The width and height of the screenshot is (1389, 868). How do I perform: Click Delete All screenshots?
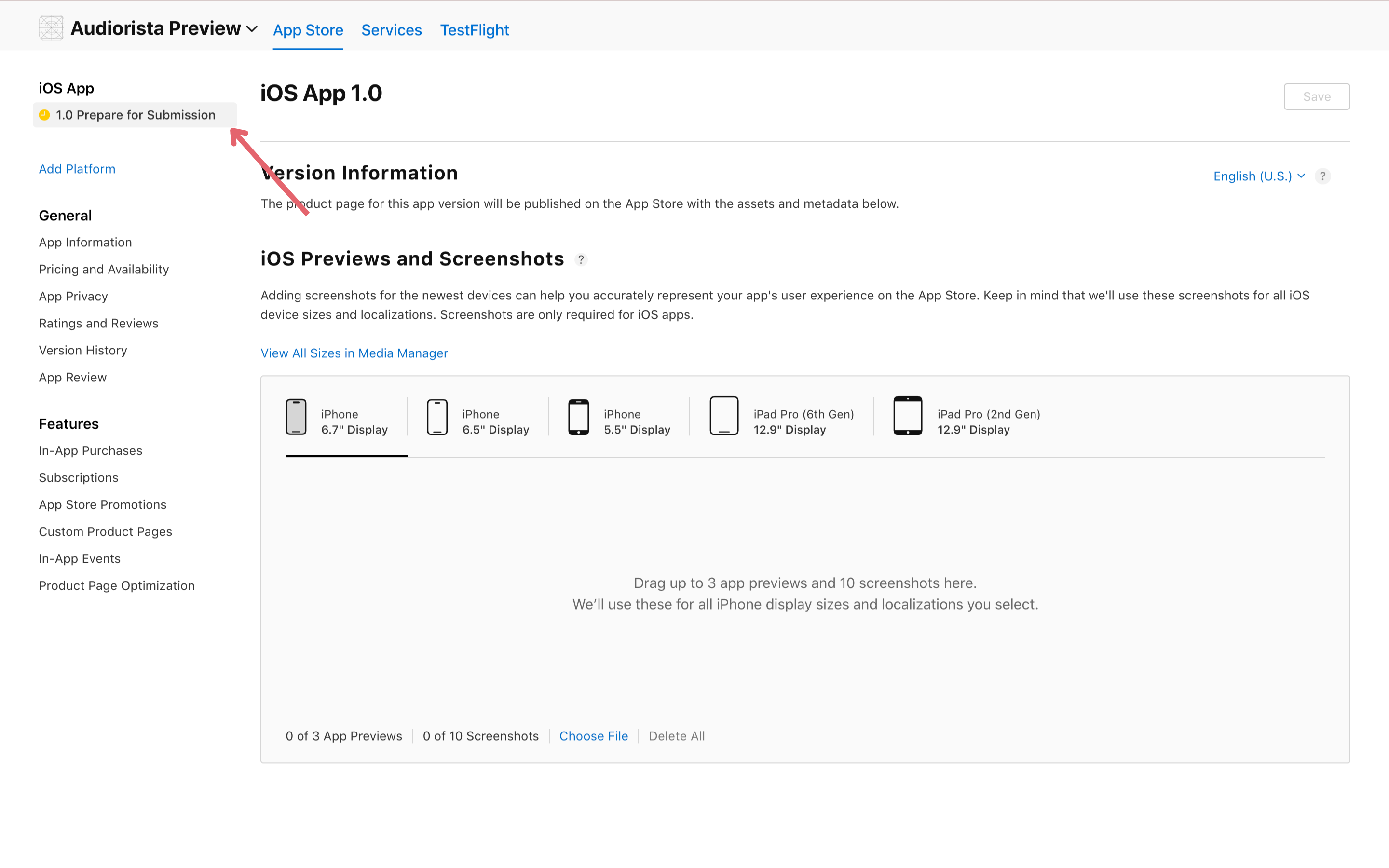point(677,736)
